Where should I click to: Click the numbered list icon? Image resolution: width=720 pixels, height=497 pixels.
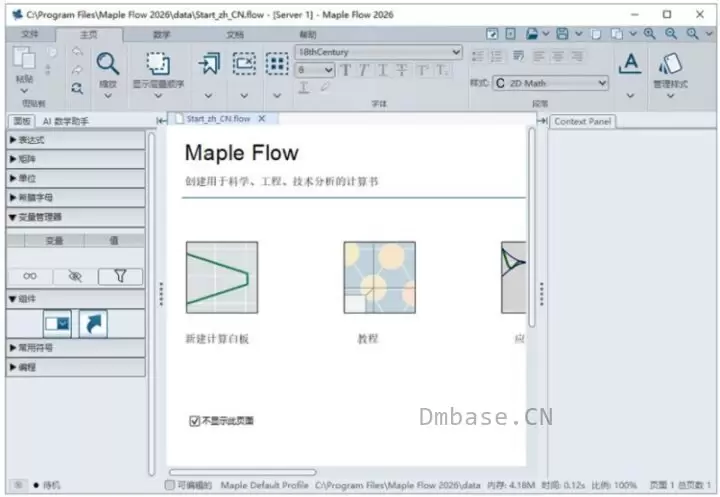tap(497, 56)
